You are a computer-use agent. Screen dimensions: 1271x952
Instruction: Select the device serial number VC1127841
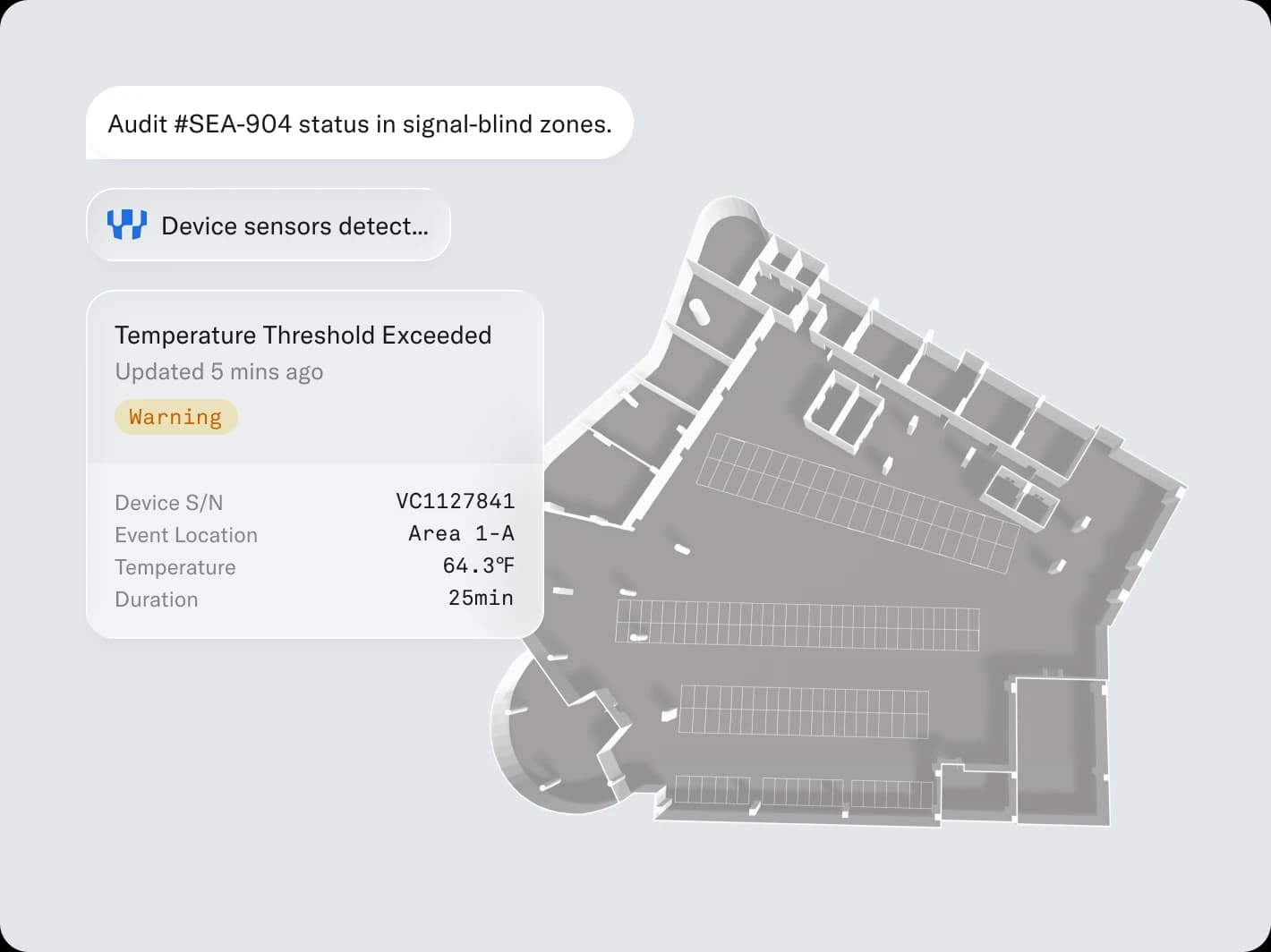tap(455, 501)
